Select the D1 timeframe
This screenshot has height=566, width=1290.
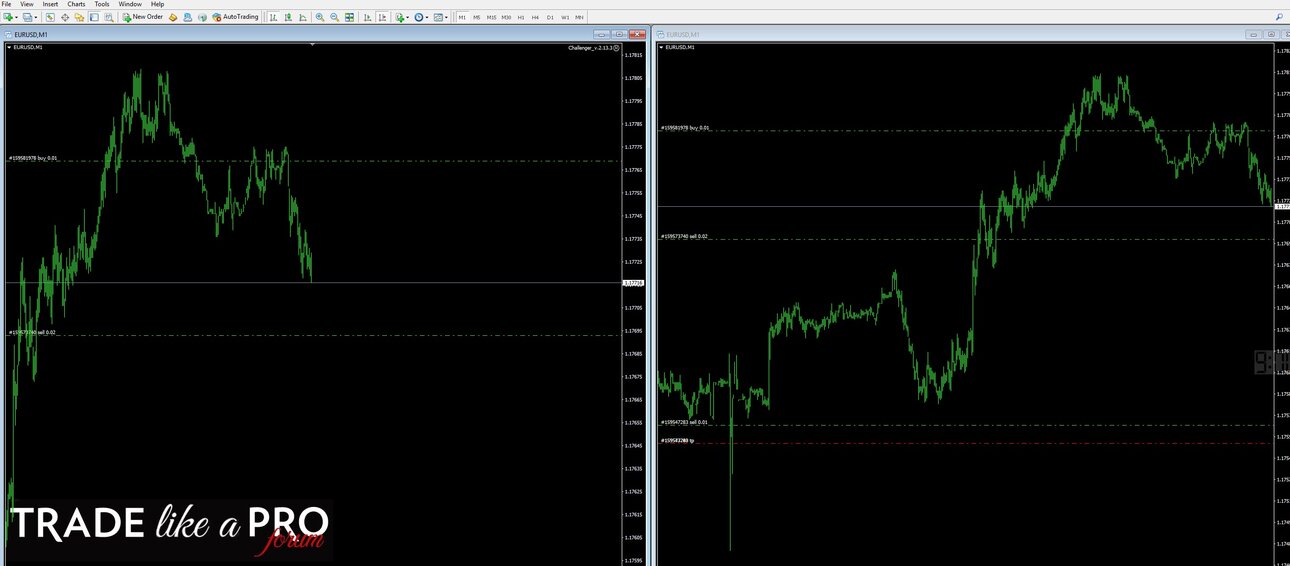click(550, 17)
